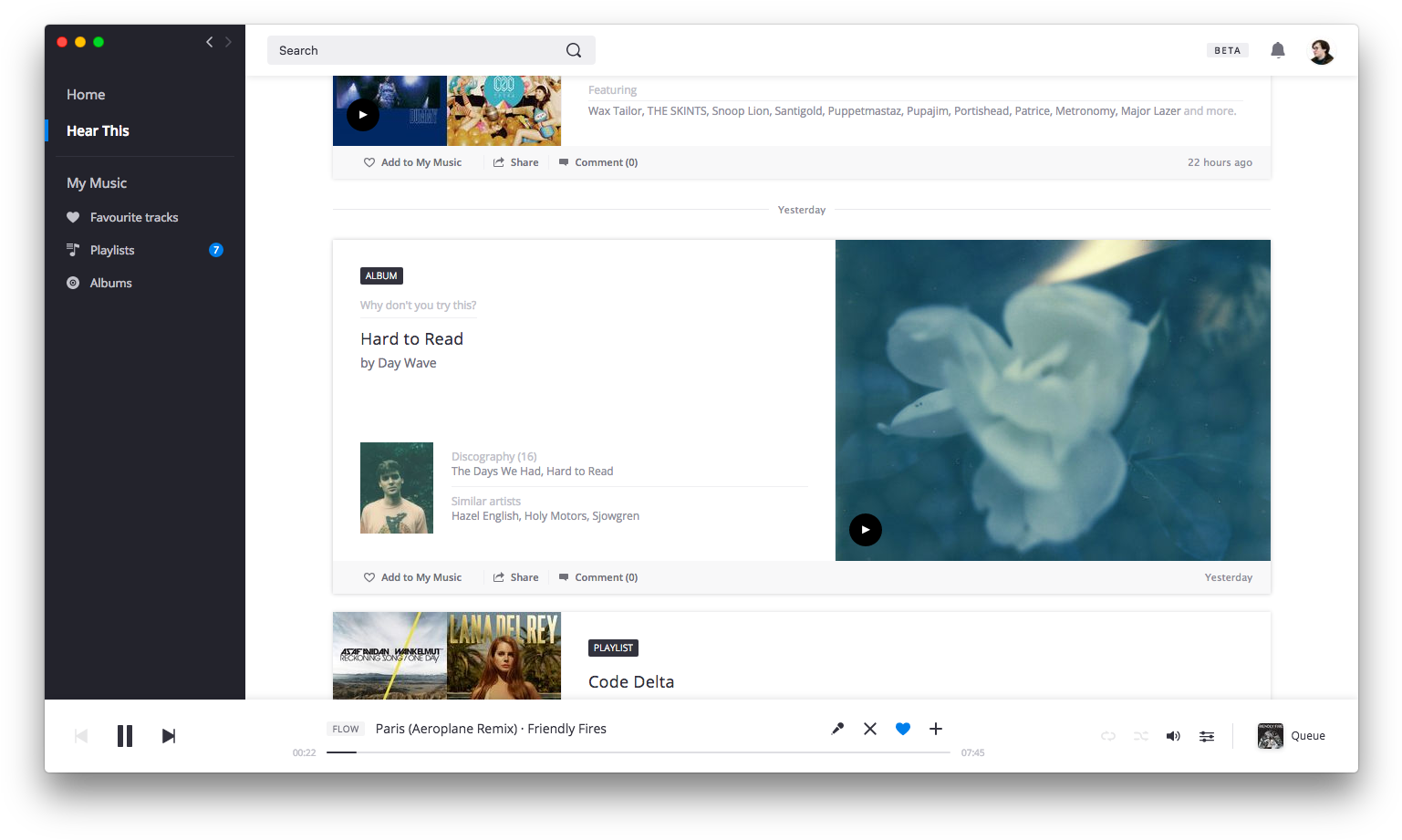Click the search magnifier icon
1402x840 pixels.
574,50
